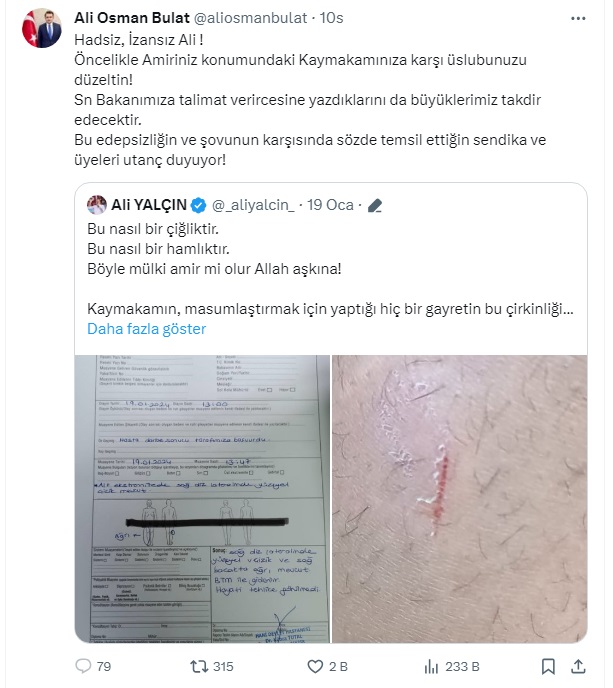This screenshot has height=688, width=613.
Task: Open the @_aliyalcin_ handle in quoted tweet
Action: 253,205
